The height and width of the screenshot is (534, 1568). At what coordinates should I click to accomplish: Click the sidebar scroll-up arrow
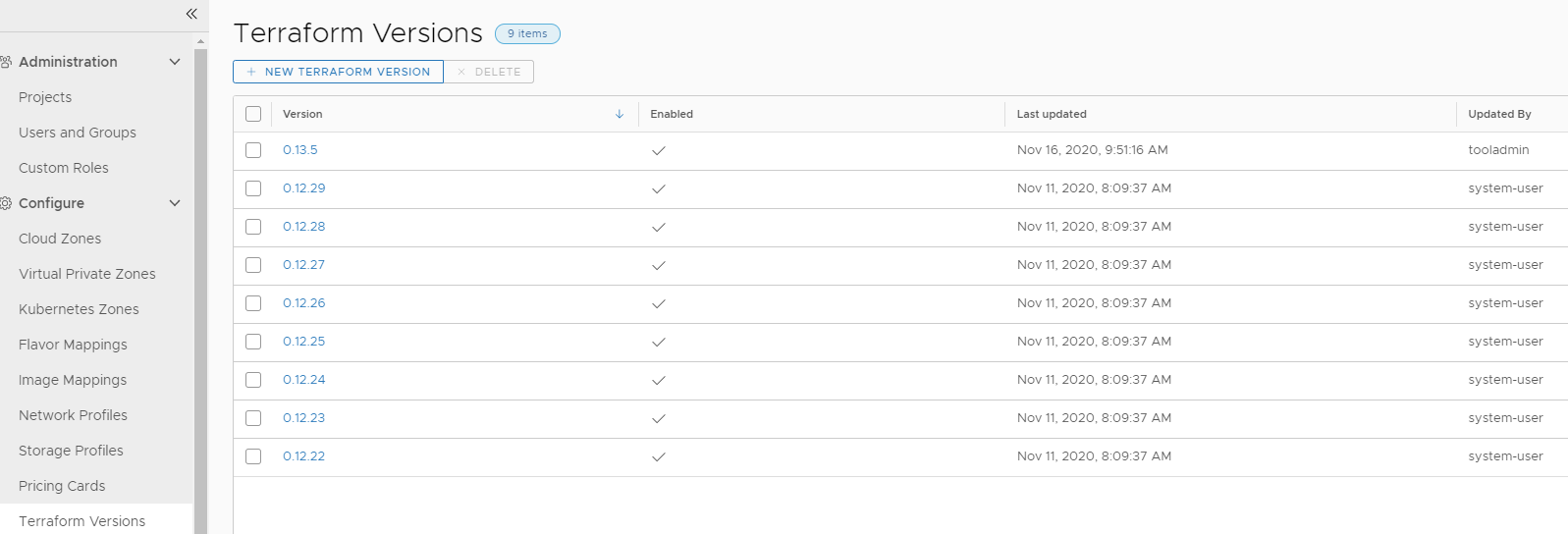(200, 42)
